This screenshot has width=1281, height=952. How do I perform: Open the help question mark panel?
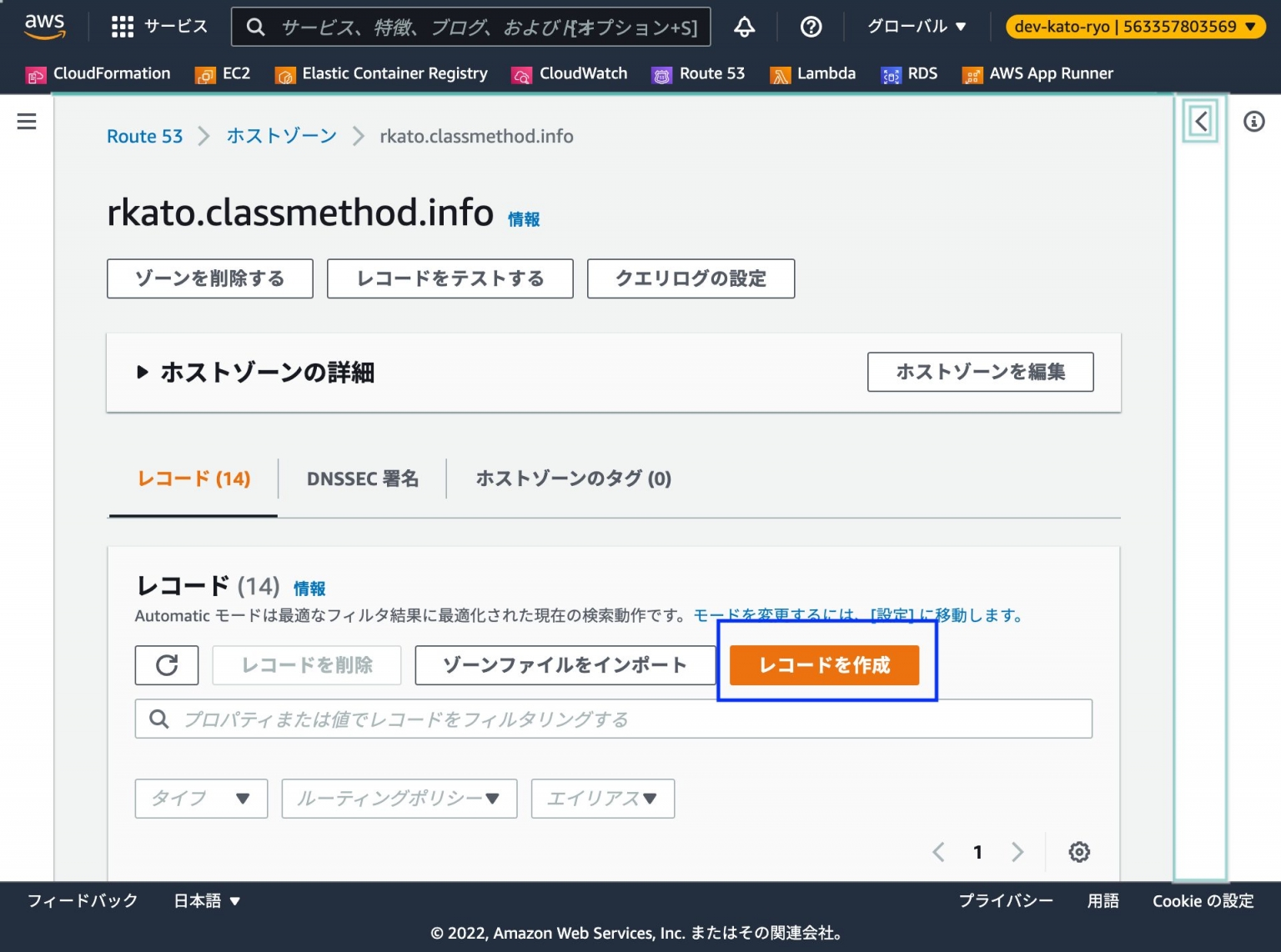[x=810, y=26]
